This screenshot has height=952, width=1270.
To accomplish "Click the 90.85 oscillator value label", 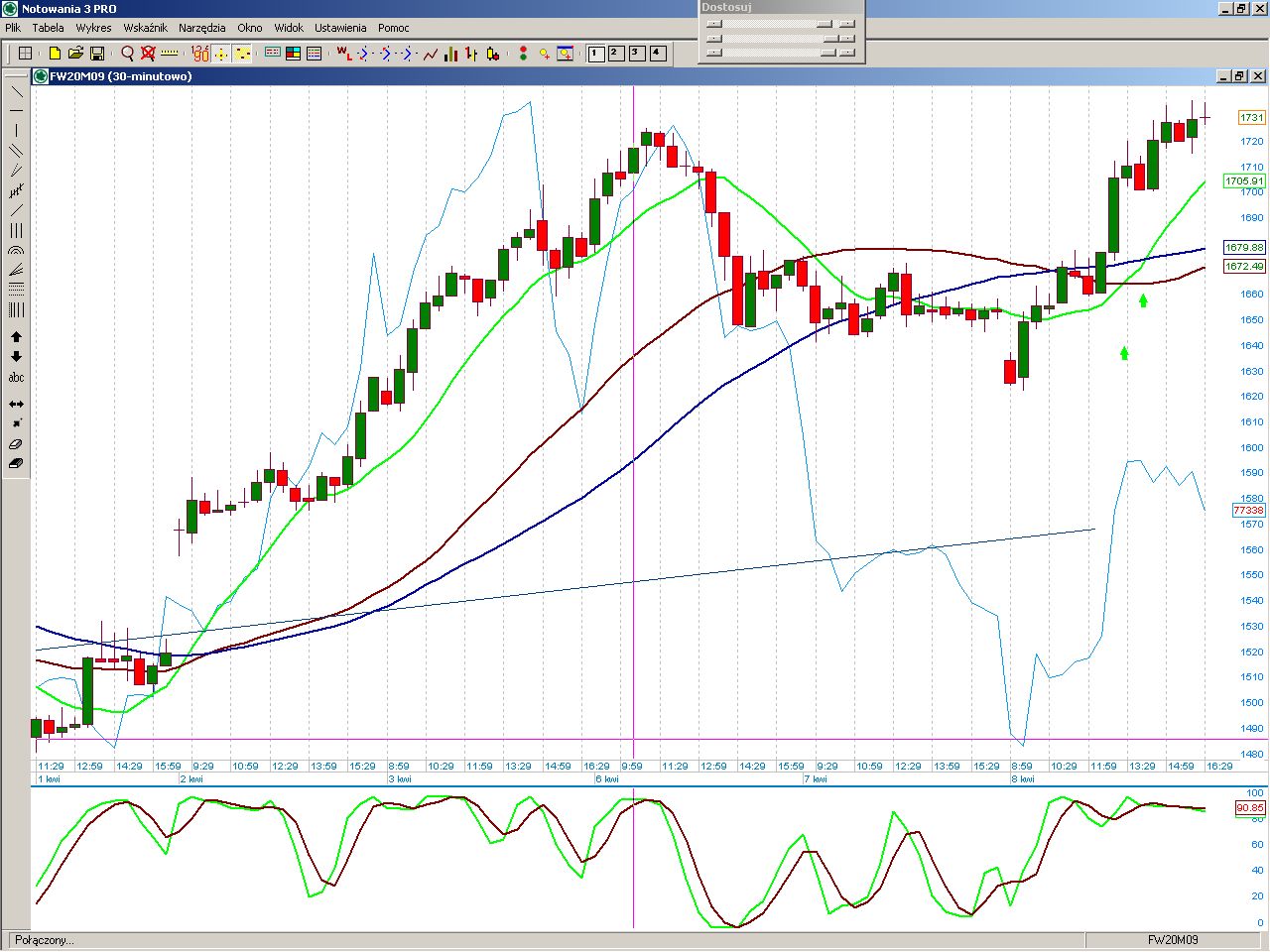I will pyautogui.click(x=1250, y=808).
